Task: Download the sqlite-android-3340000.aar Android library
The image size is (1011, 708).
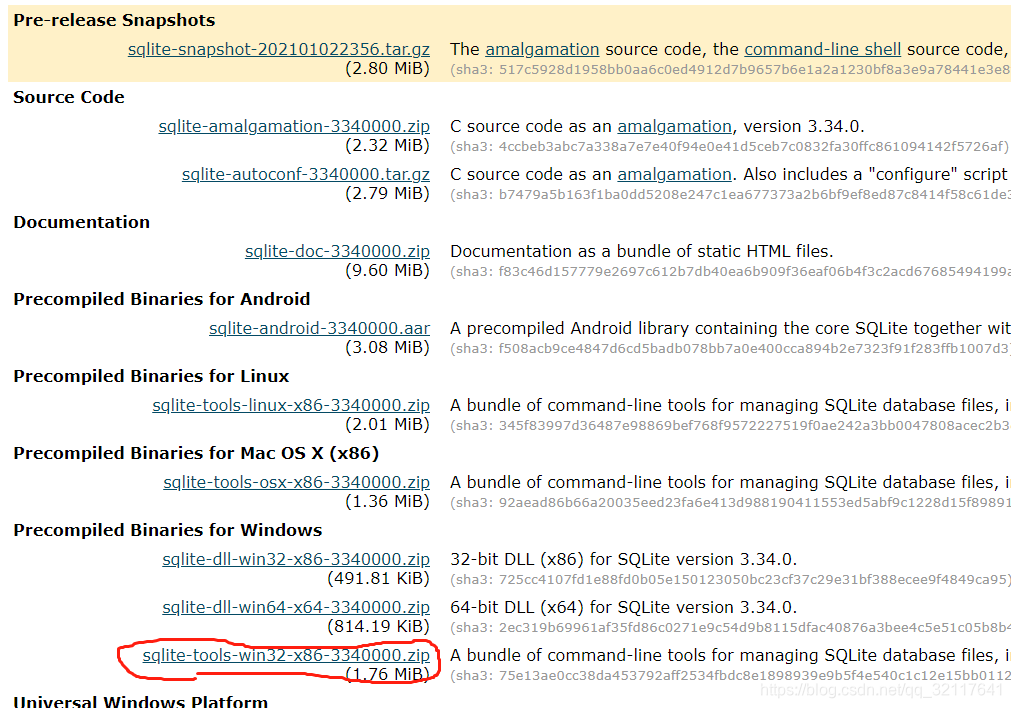Action: click(319, 328)
